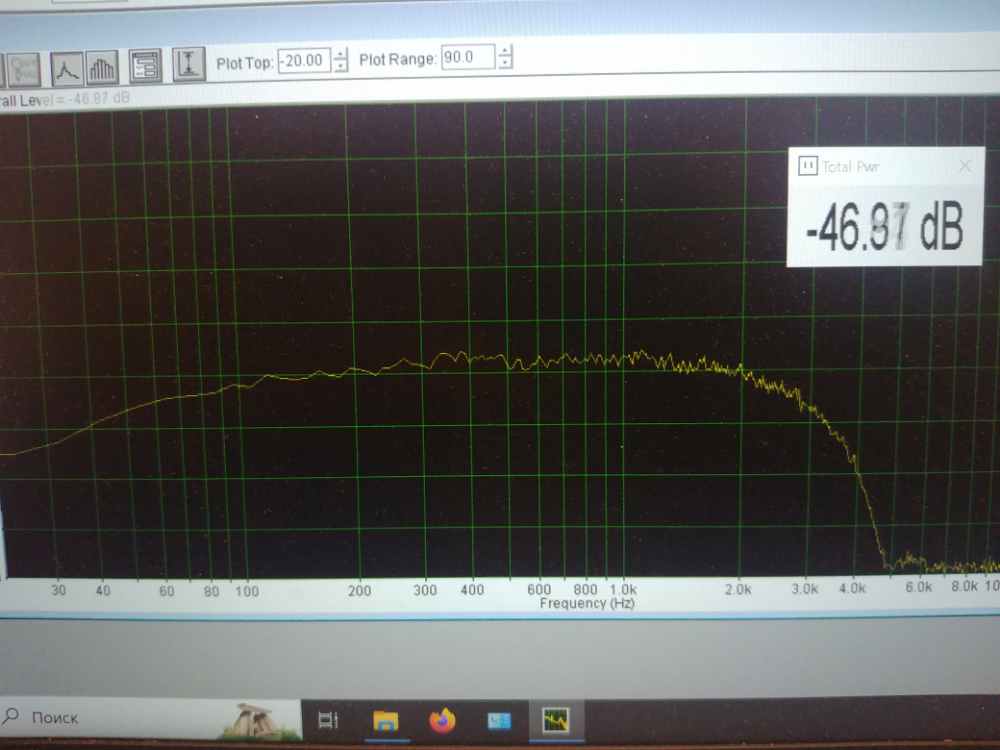Decrease Plot Range with down arrow
The height and width of the screenshot is (750, 1000).
(505, 64)
